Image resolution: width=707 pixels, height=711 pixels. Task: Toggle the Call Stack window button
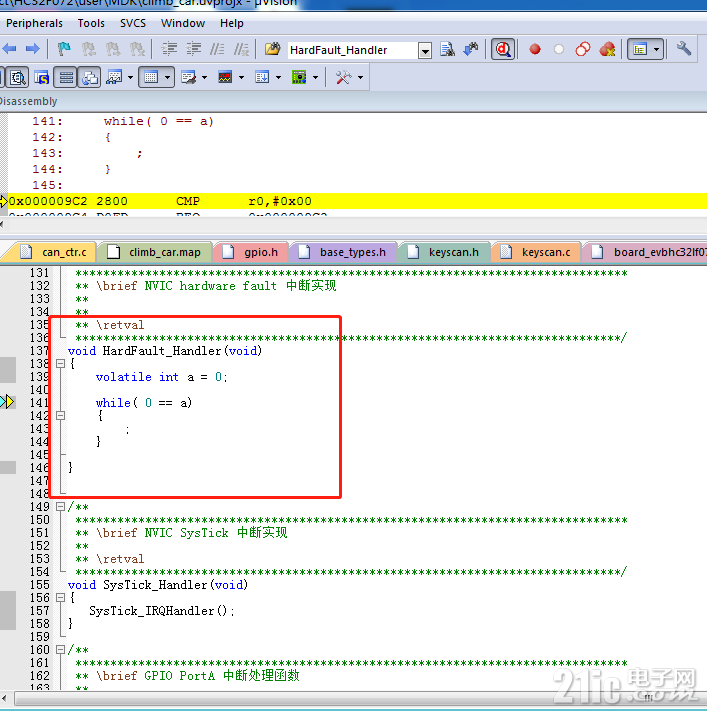pos(90,78)
